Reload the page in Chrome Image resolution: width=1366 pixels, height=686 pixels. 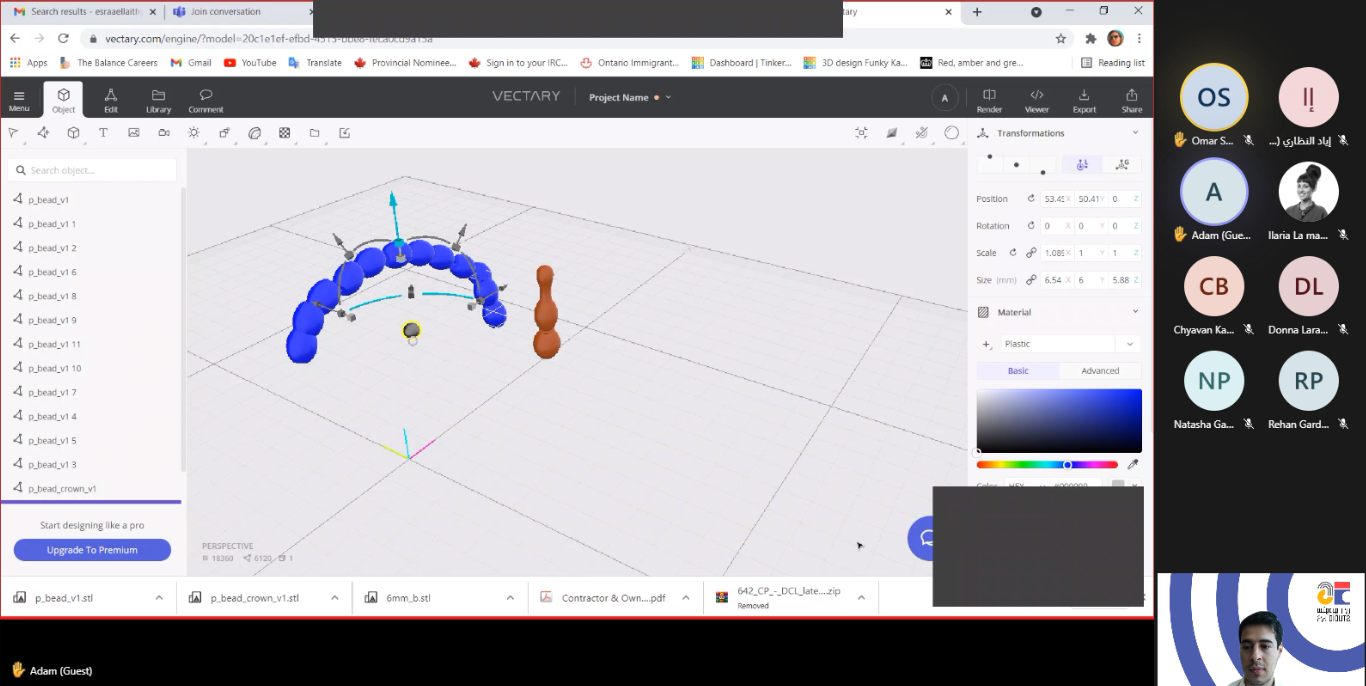[x=63, y=38]
